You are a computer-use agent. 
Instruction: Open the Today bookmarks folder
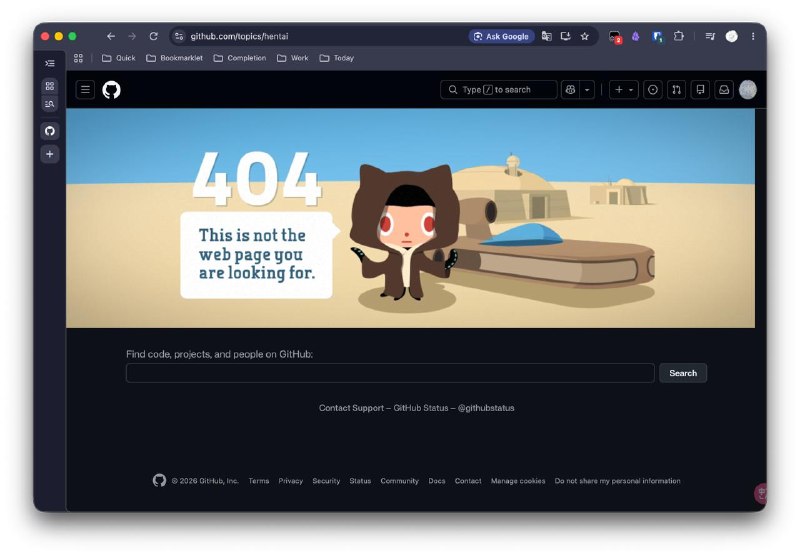pos(337,58)
